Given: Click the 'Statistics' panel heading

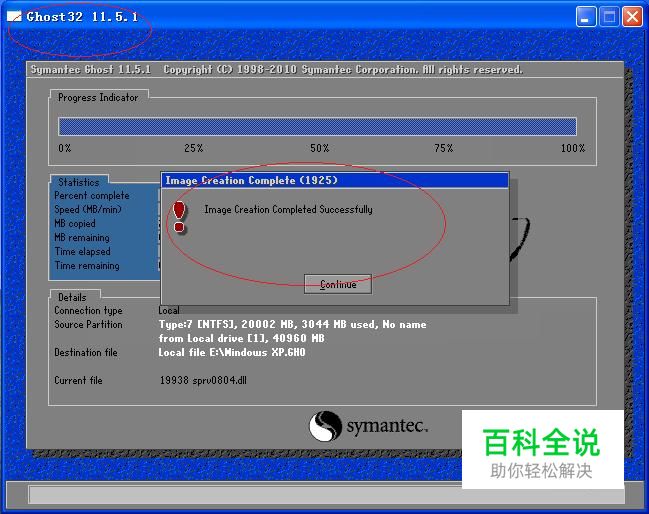Looking at the screenshot, I should pyautogui.click(x=79, y=182).
